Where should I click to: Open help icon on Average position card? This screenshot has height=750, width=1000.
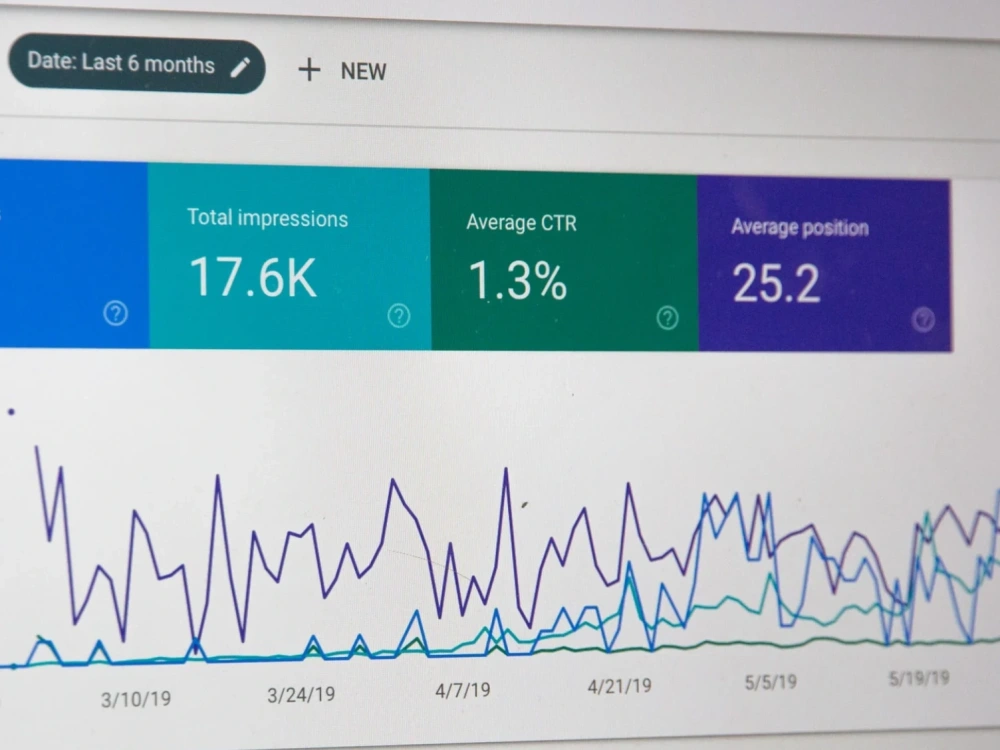923,320
